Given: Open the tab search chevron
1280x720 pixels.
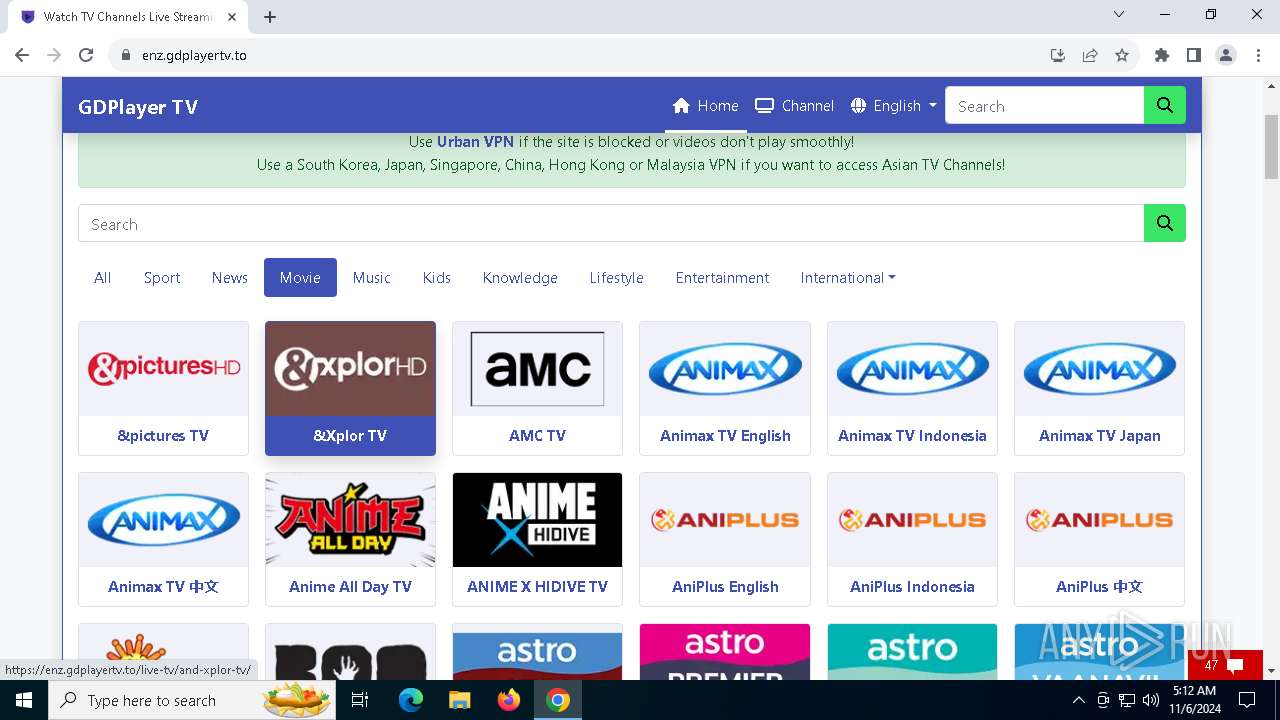Looking at the screenshot, I should (x=1119, y=14).
